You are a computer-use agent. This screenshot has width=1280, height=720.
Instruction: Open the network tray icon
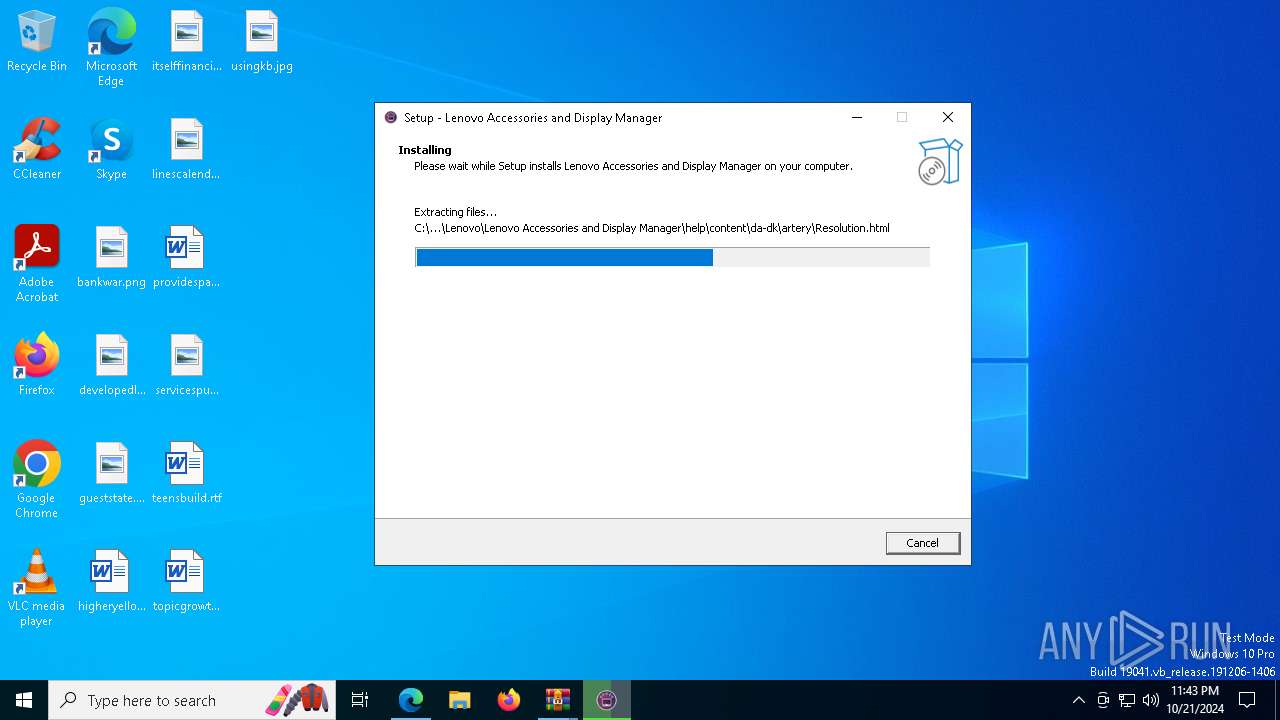click(1127, 700)
